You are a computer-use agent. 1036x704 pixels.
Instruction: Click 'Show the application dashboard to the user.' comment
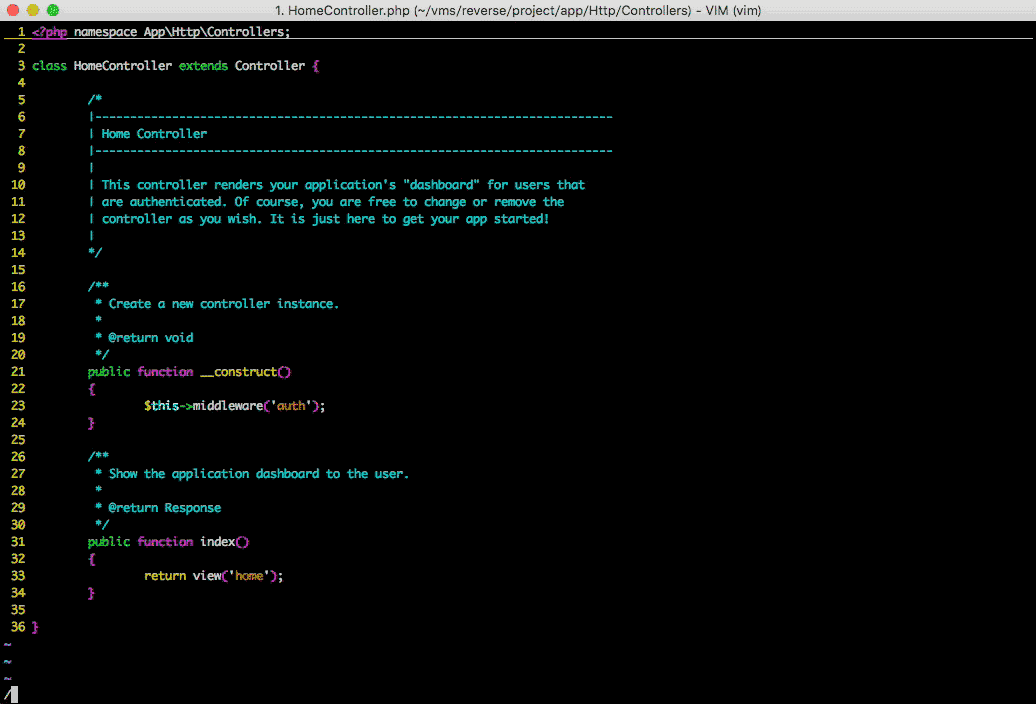(258, 474)
